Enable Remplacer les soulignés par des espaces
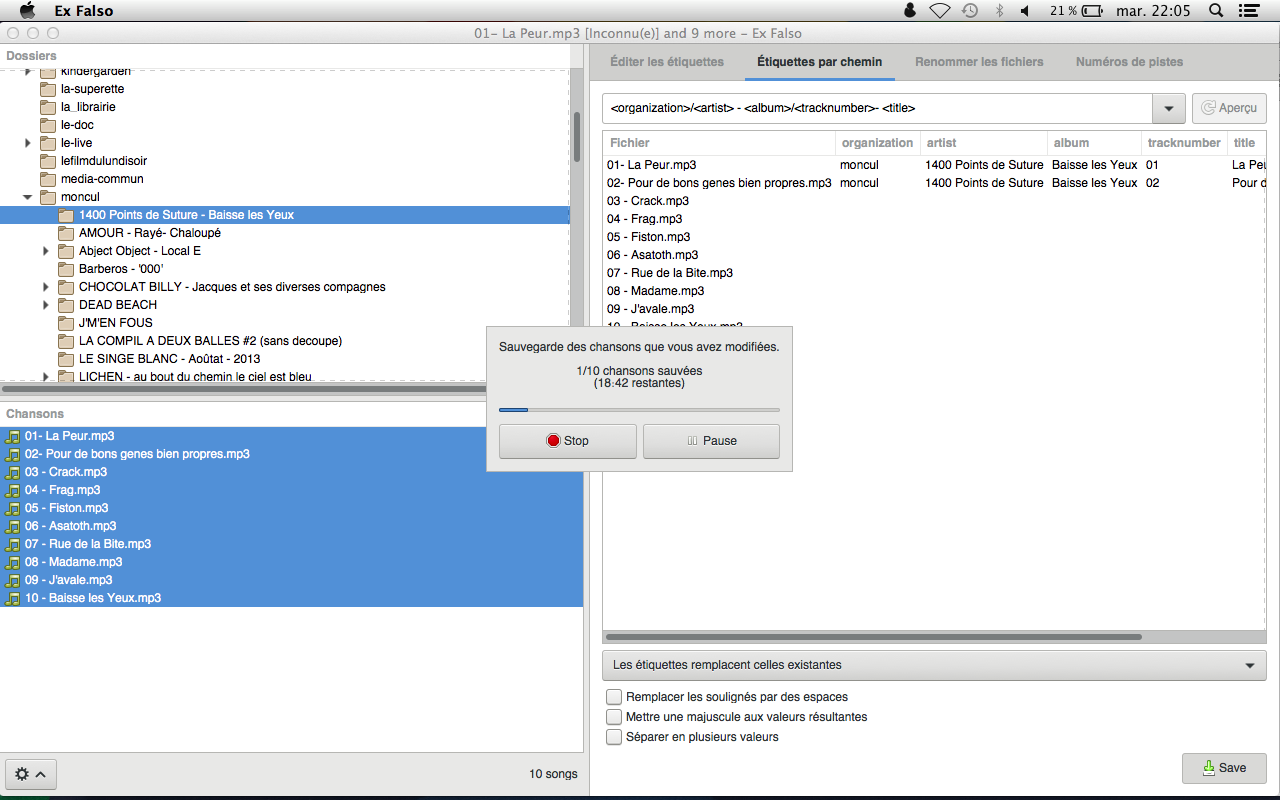This screenshot has height=800, width=1280. [614, 697]
